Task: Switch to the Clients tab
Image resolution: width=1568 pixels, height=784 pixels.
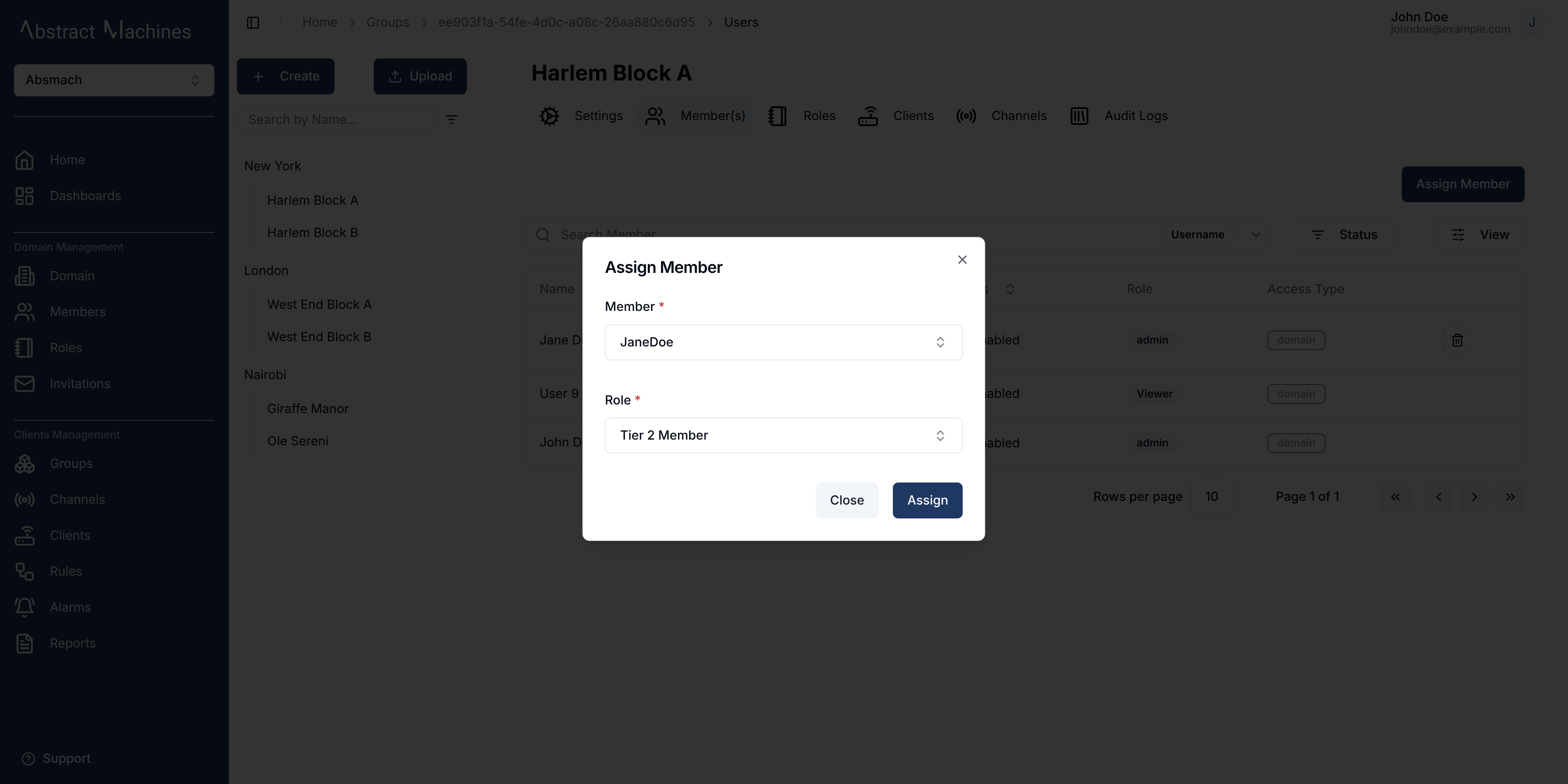Action: 895,116
